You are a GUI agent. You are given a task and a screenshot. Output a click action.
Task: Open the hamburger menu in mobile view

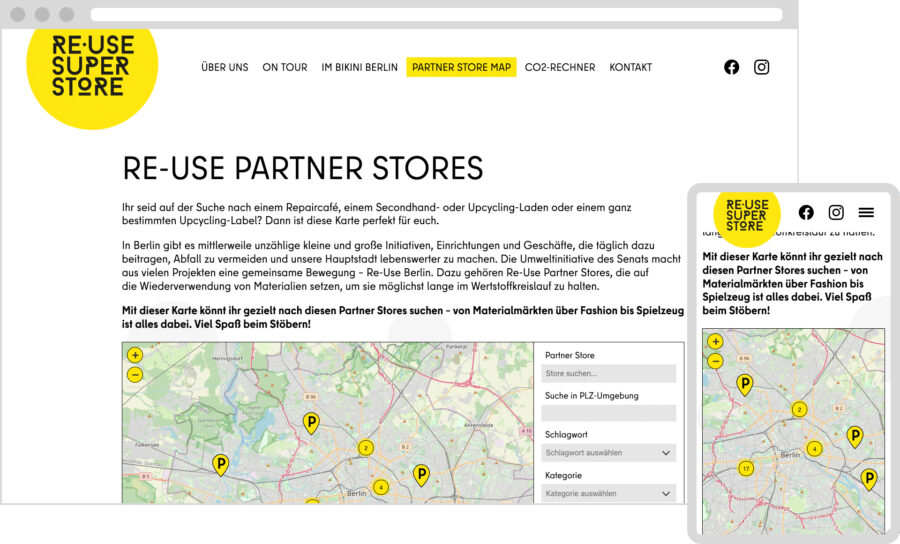(x=866, y=212)
